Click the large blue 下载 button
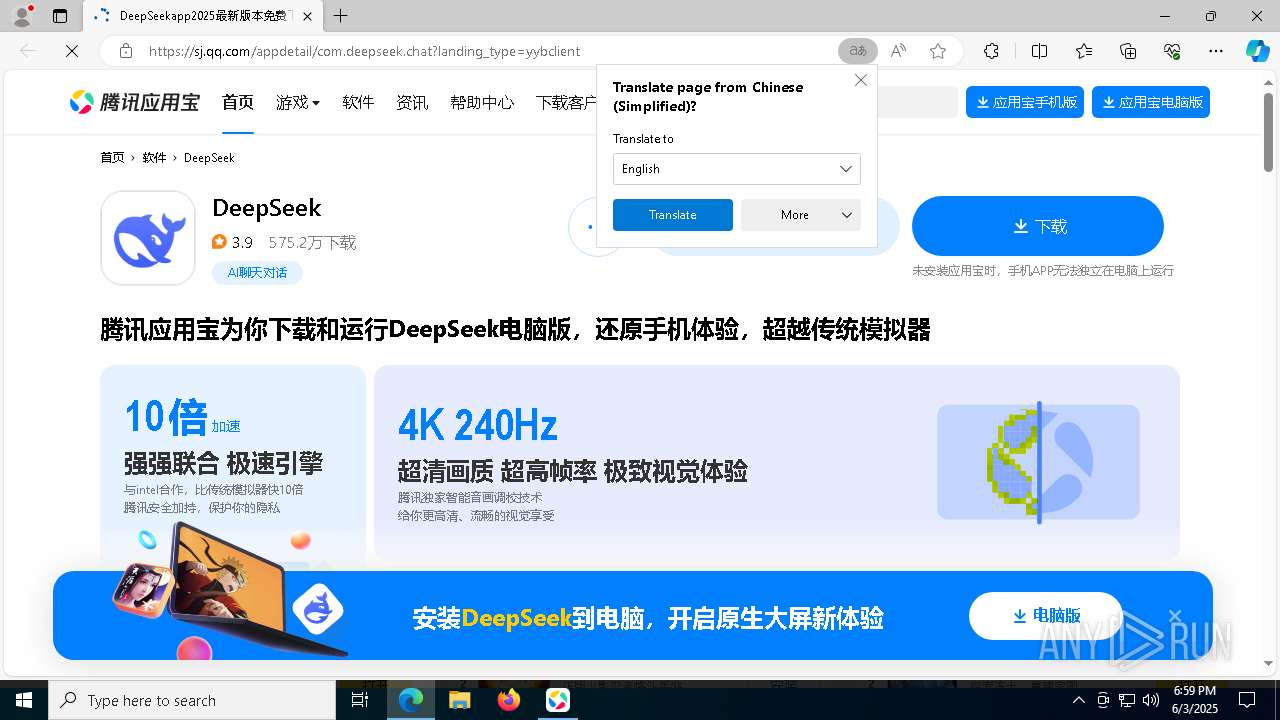 coord(1038,226)
